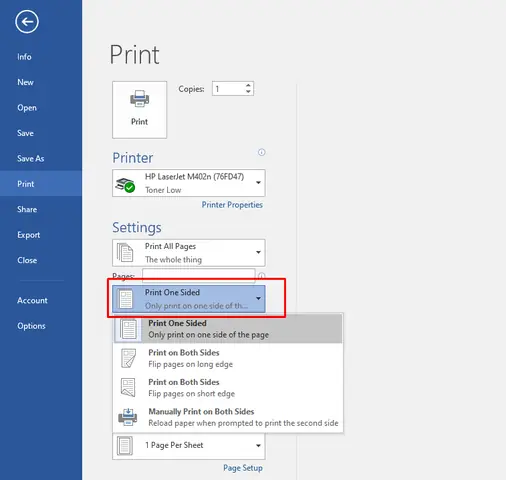Click into the Pages input field
Image resolution: width=506 pixels, height=480 pixels.
(199, 275)
